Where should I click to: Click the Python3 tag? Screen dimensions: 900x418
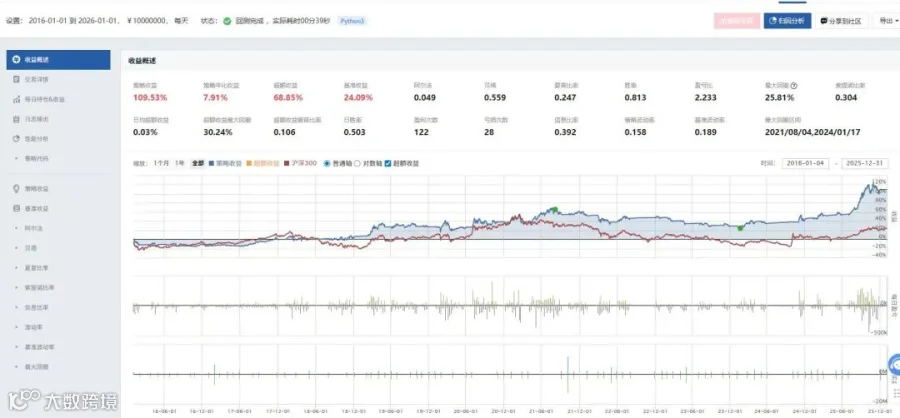pos(352,21)
